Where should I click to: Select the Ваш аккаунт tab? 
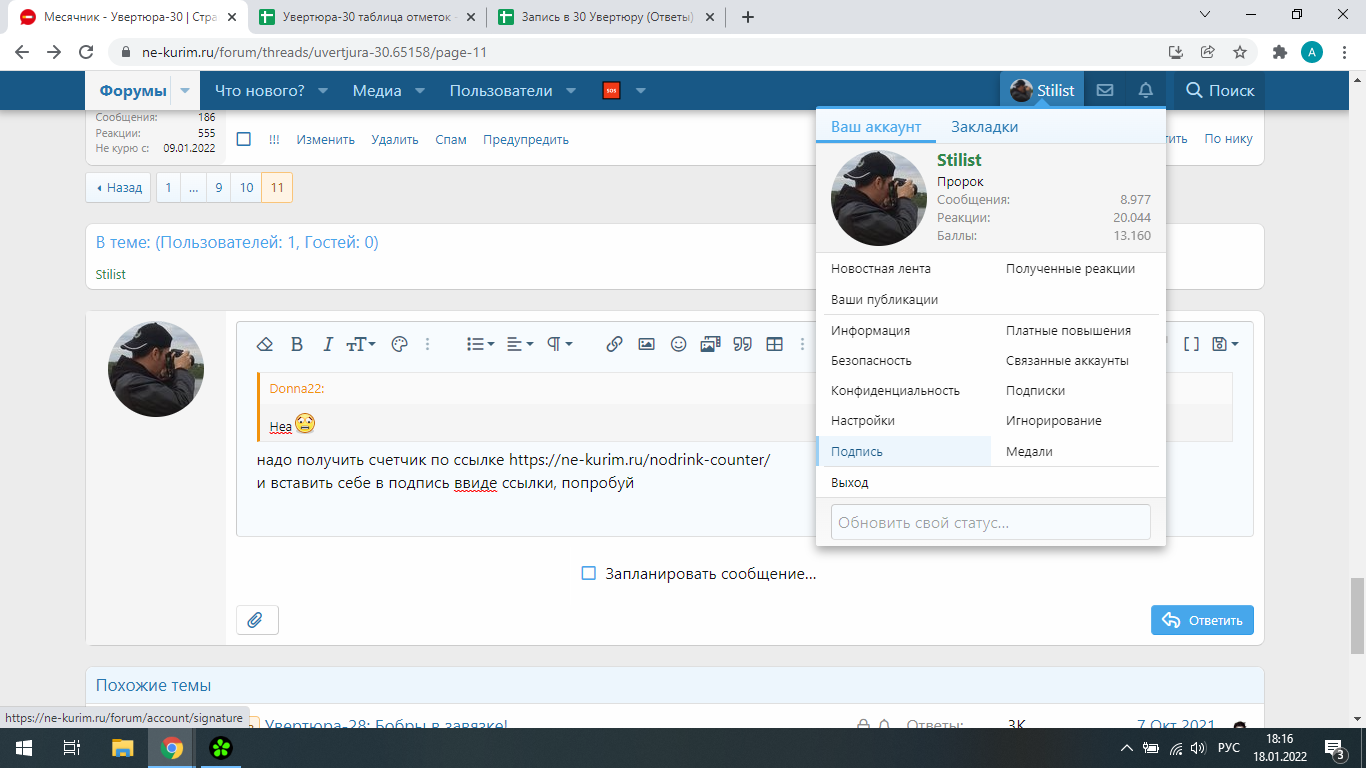pyautogui.click(x=876, y=127)
